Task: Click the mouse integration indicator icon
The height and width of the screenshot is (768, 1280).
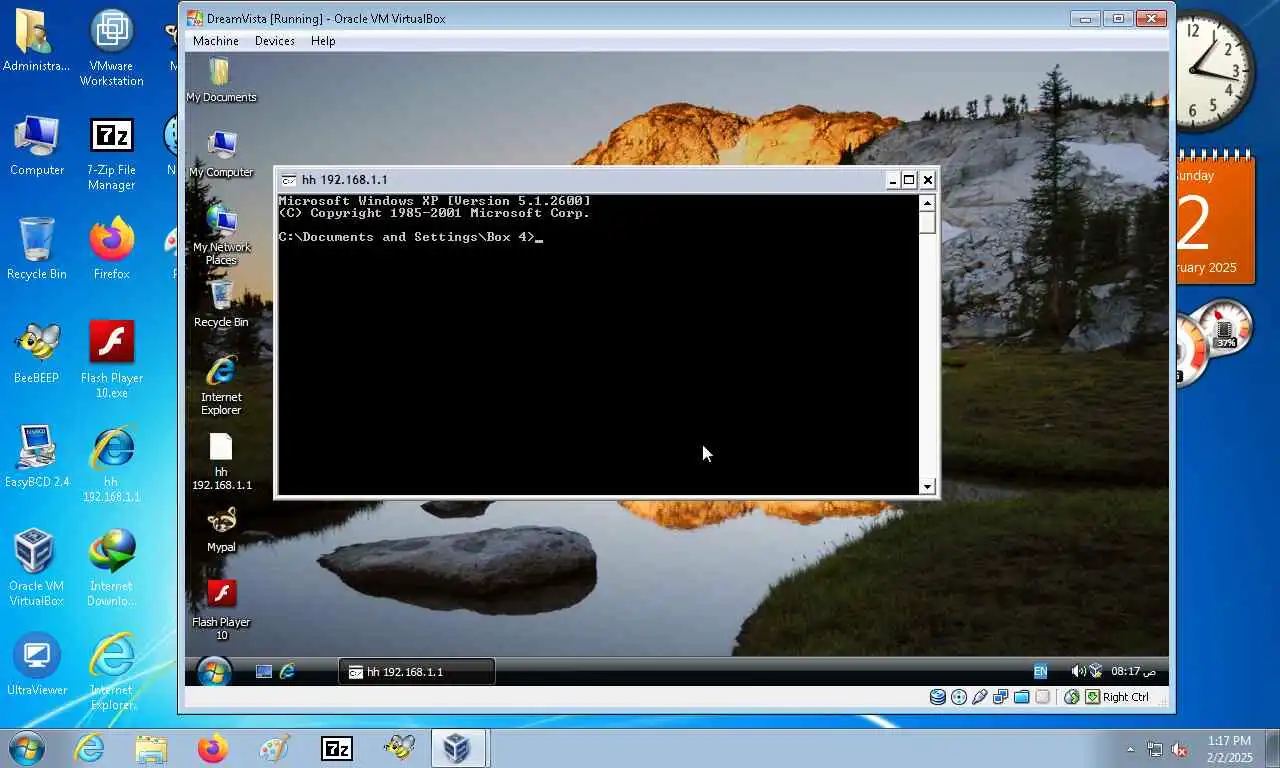Action: pos(1071,697)
